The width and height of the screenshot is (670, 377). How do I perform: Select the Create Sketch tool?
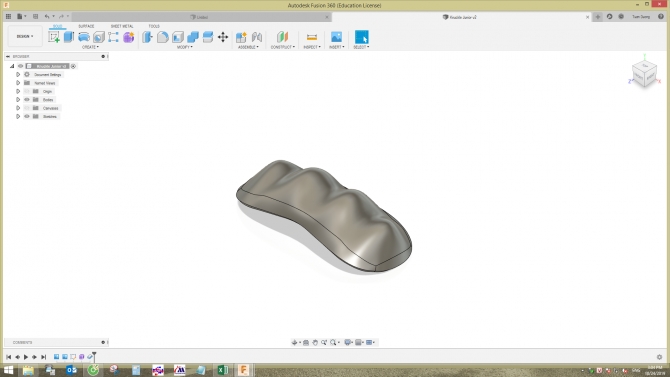[x=54, y=37]
